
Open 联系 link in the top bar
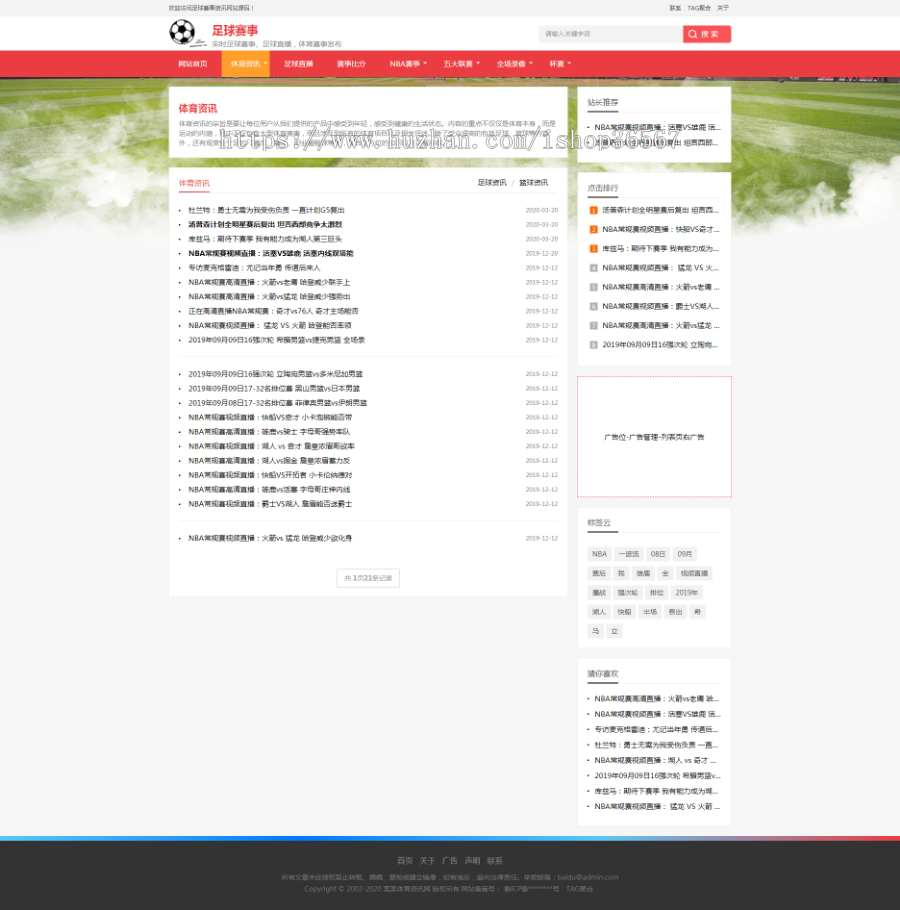click(x=675, y=8)
